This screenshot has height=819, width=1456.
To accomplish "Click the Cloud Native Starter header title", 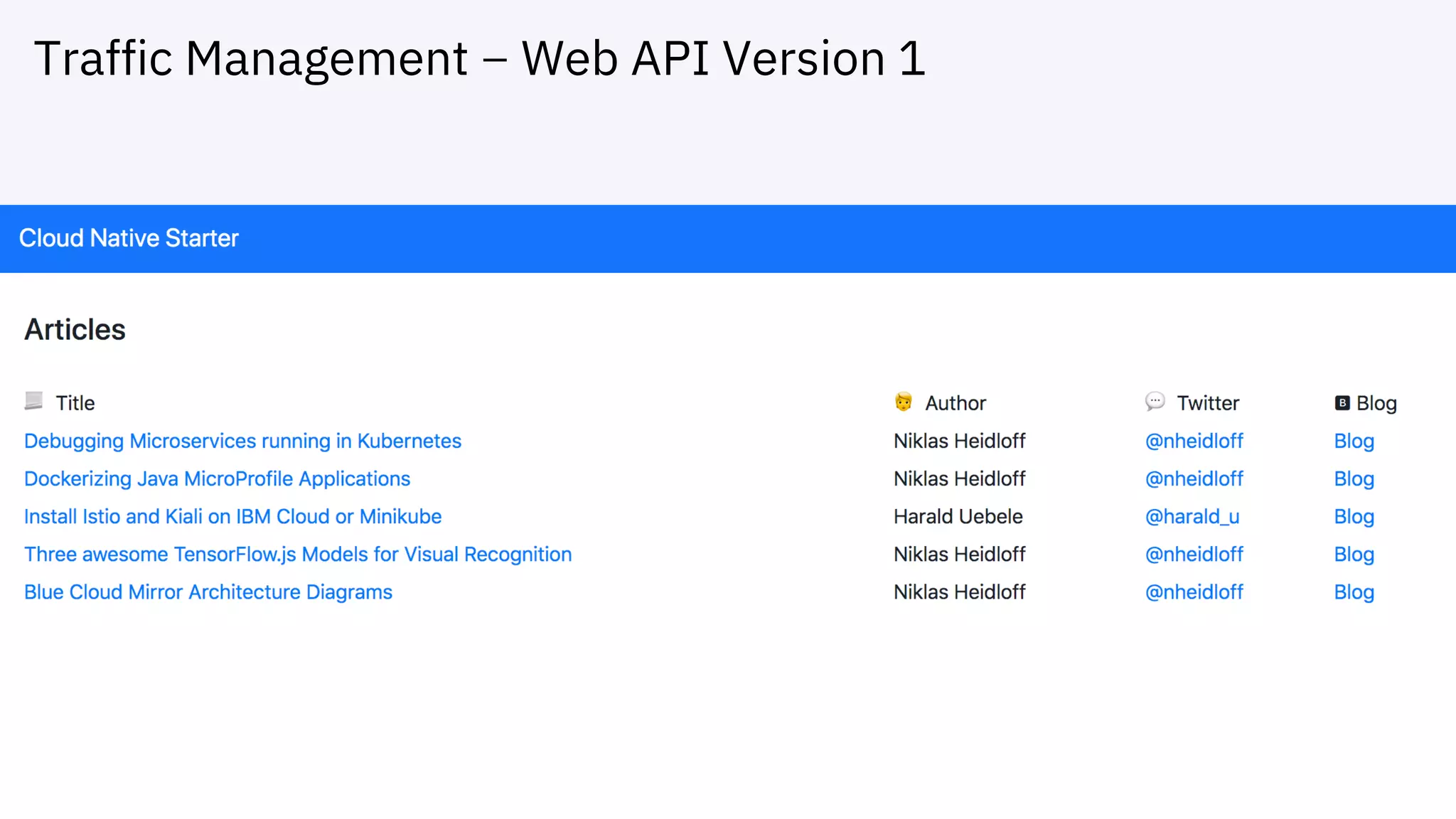I will 129,238.
